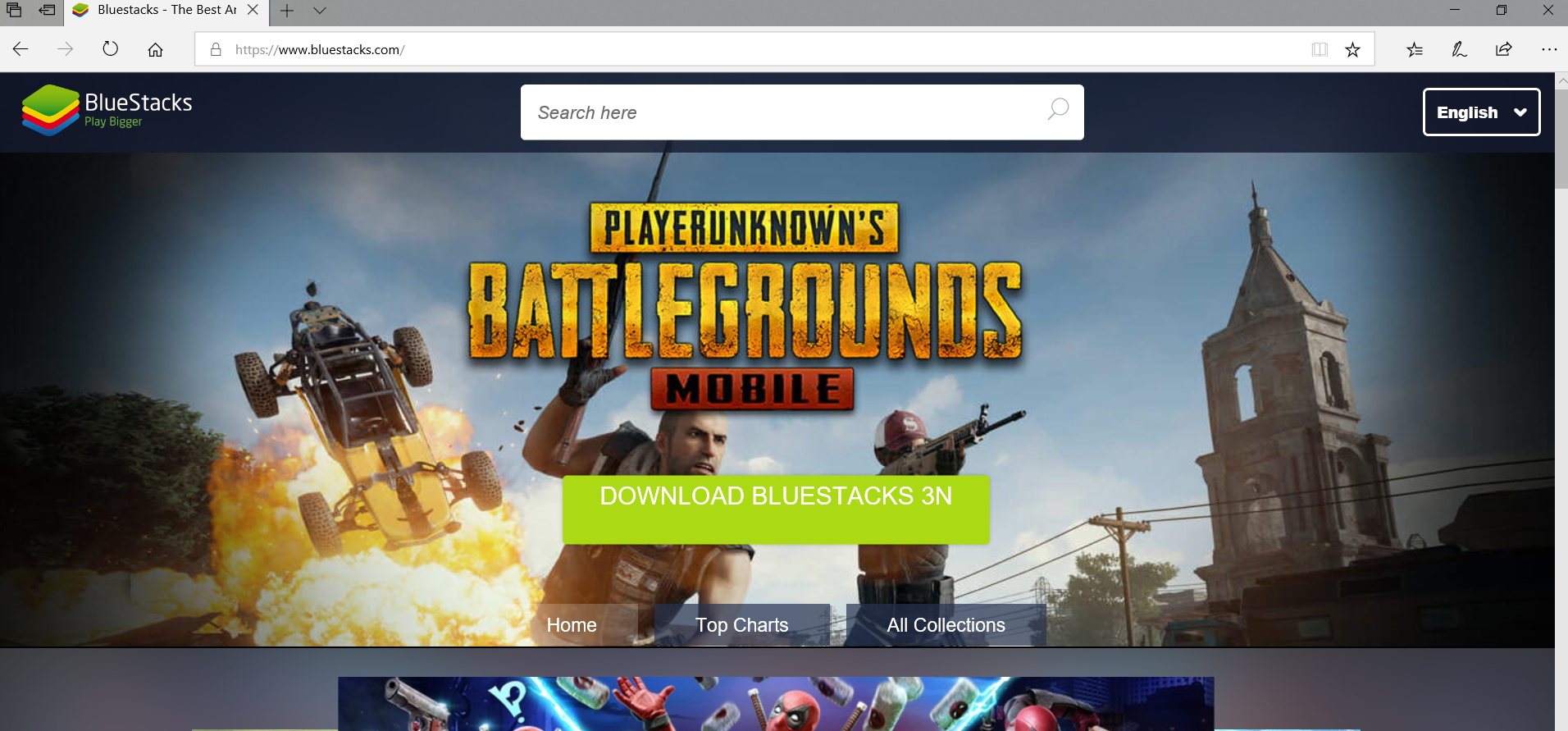
Task: Reload the page with Refresh icon
Action: tap(111, 49)
